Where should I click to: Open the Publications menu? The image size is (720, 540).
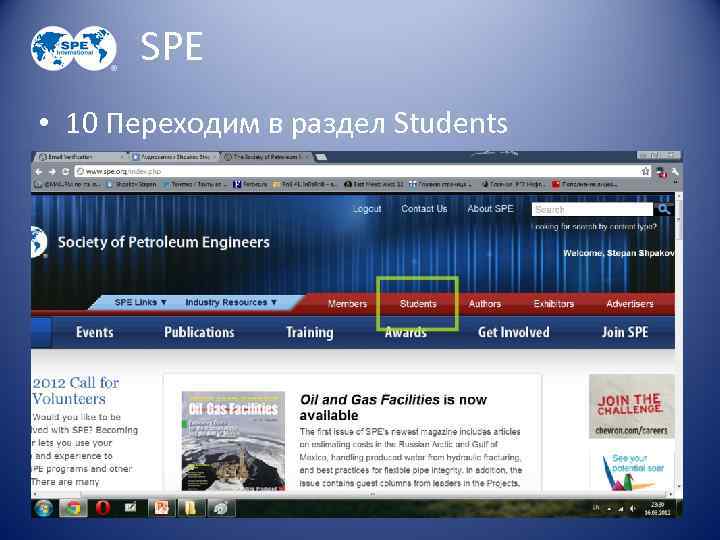click(199, 332)
